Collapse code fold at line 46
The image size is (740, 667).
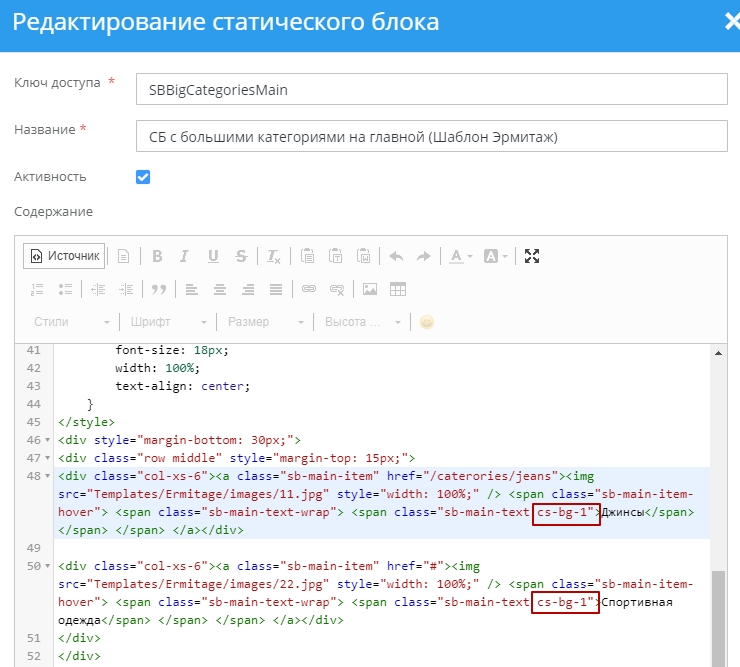click(49, 440)
